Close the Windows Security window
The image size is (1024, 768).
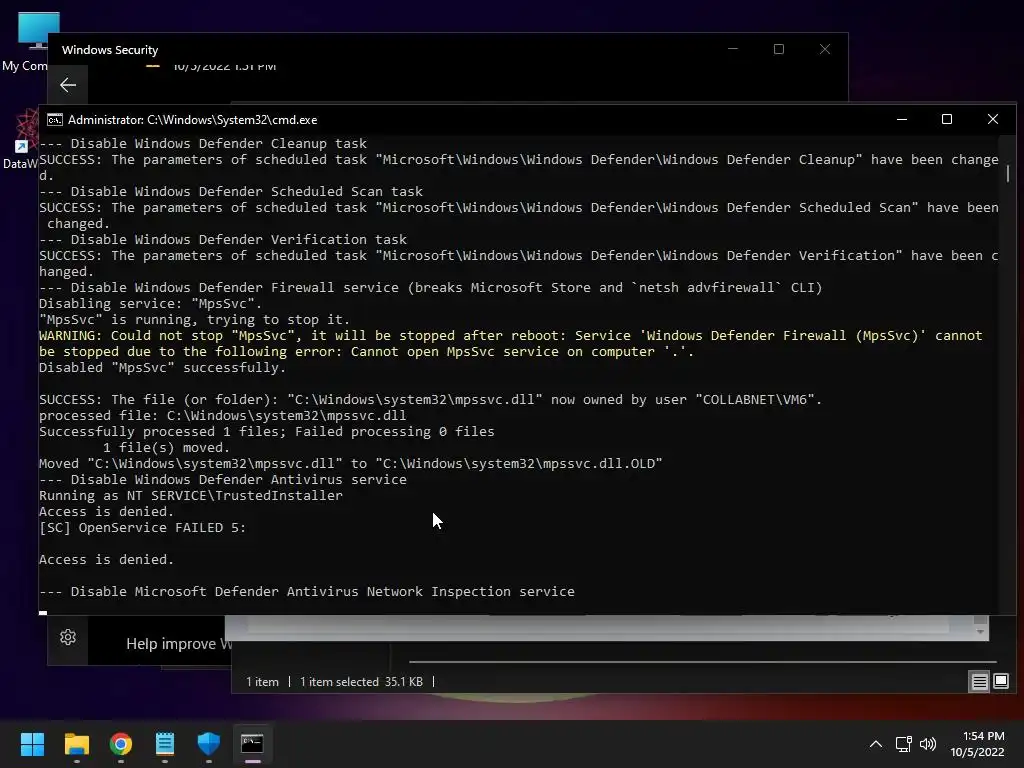pos(825,49)
